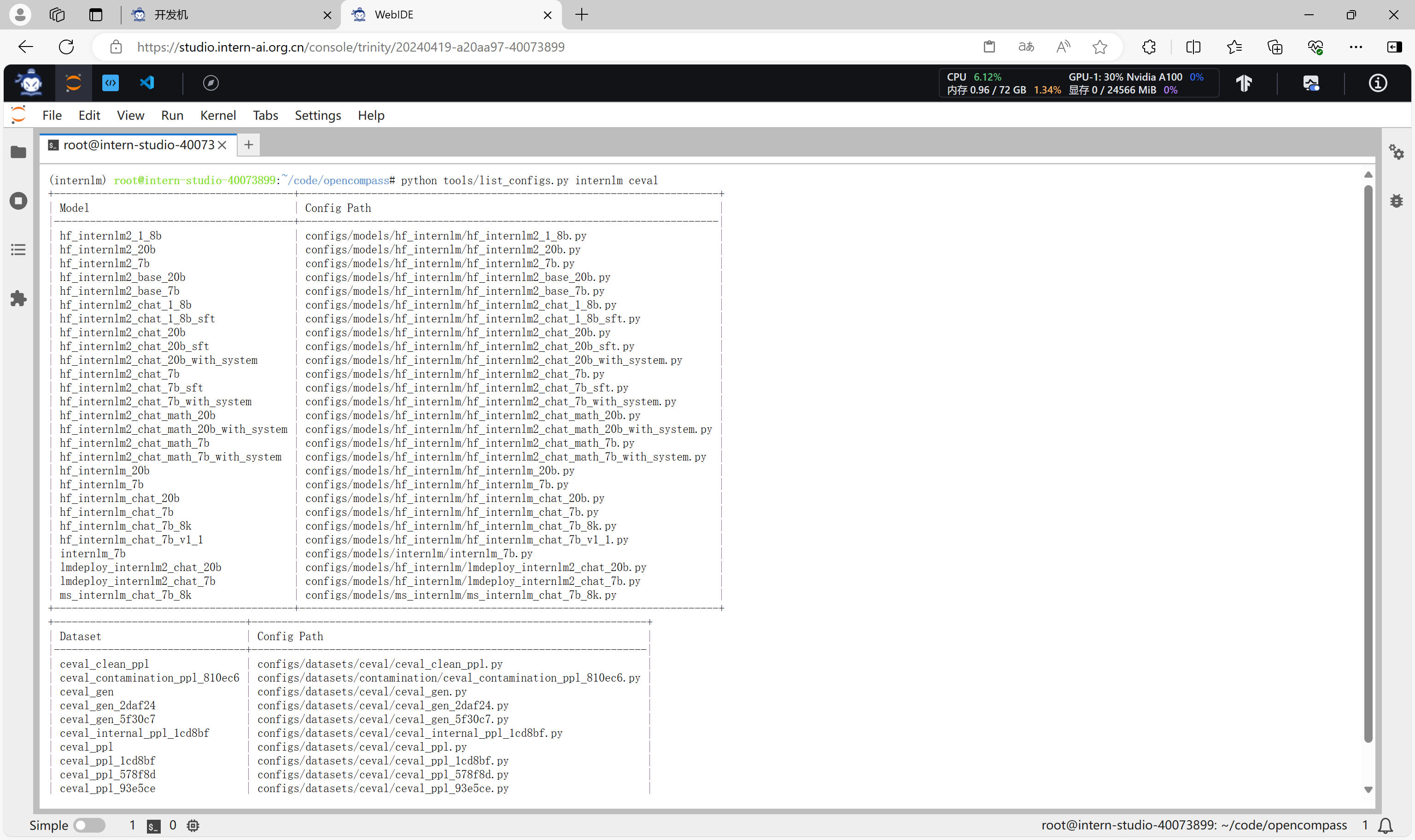Switch to the JupyterLab icon
This screenshot has height=840, width=1415.
[74, 83]
